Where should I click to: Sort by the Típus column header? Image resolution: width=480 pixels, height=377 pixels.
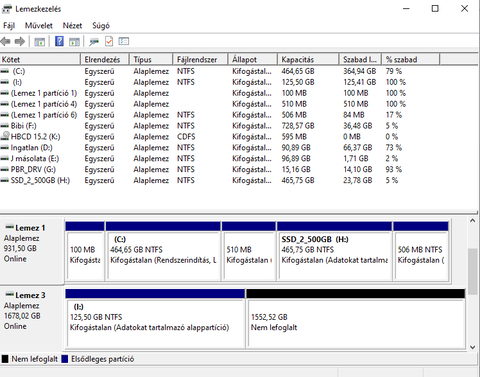coord(151,60)
